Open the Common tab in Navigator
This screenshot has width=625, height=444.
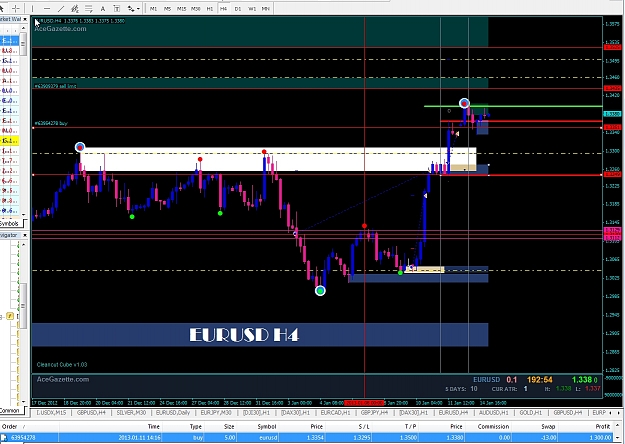[x=10, y=410]
